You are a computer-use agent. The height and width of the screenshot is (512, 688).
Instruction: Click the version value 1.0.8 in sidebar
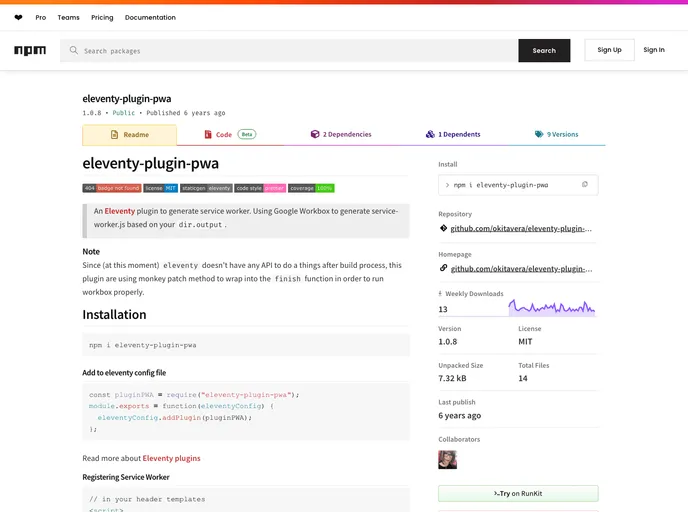(448, 341)
